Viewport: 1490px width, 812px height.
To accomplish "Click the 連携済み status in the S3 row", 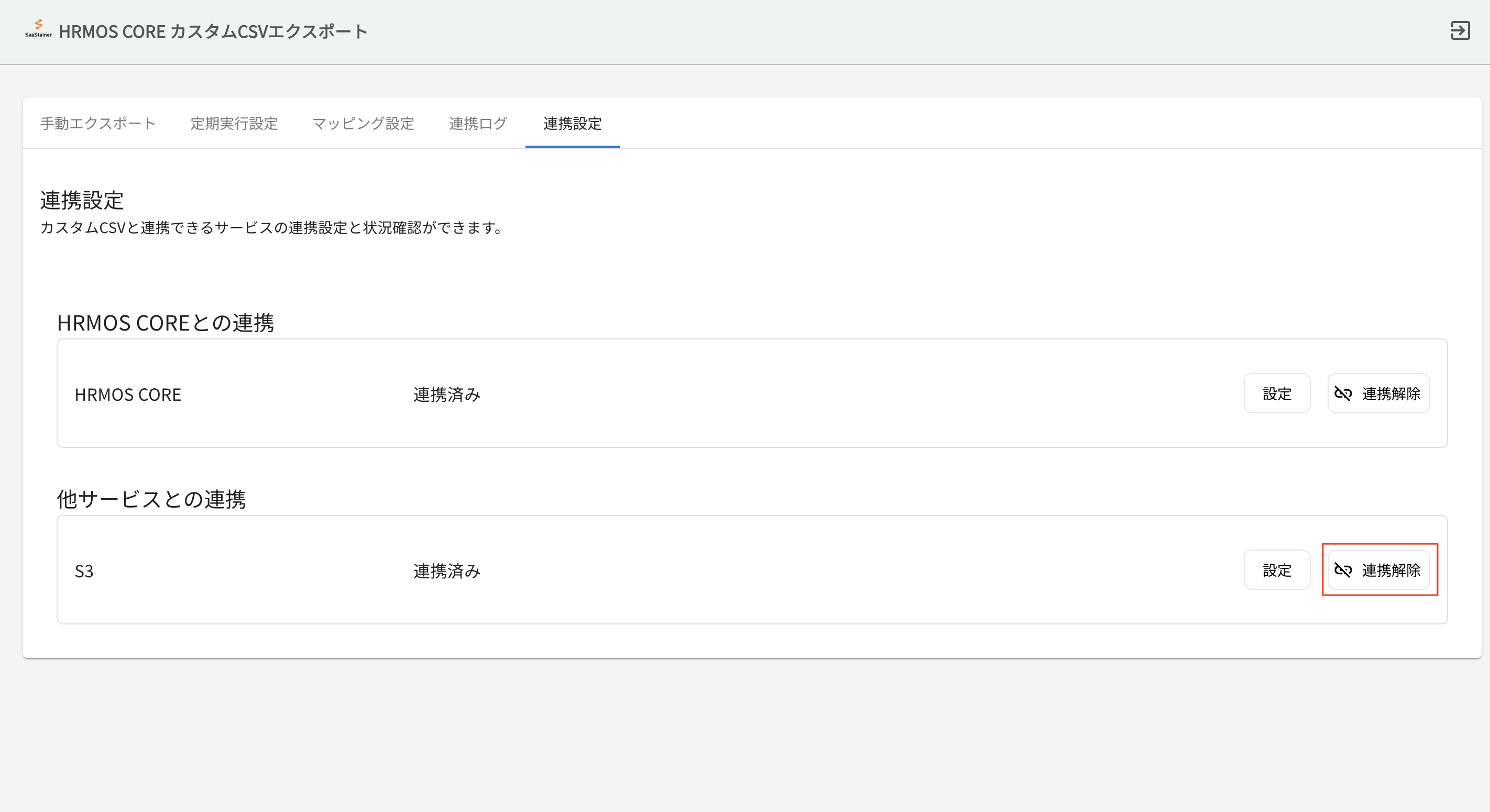I will (446, 572).
